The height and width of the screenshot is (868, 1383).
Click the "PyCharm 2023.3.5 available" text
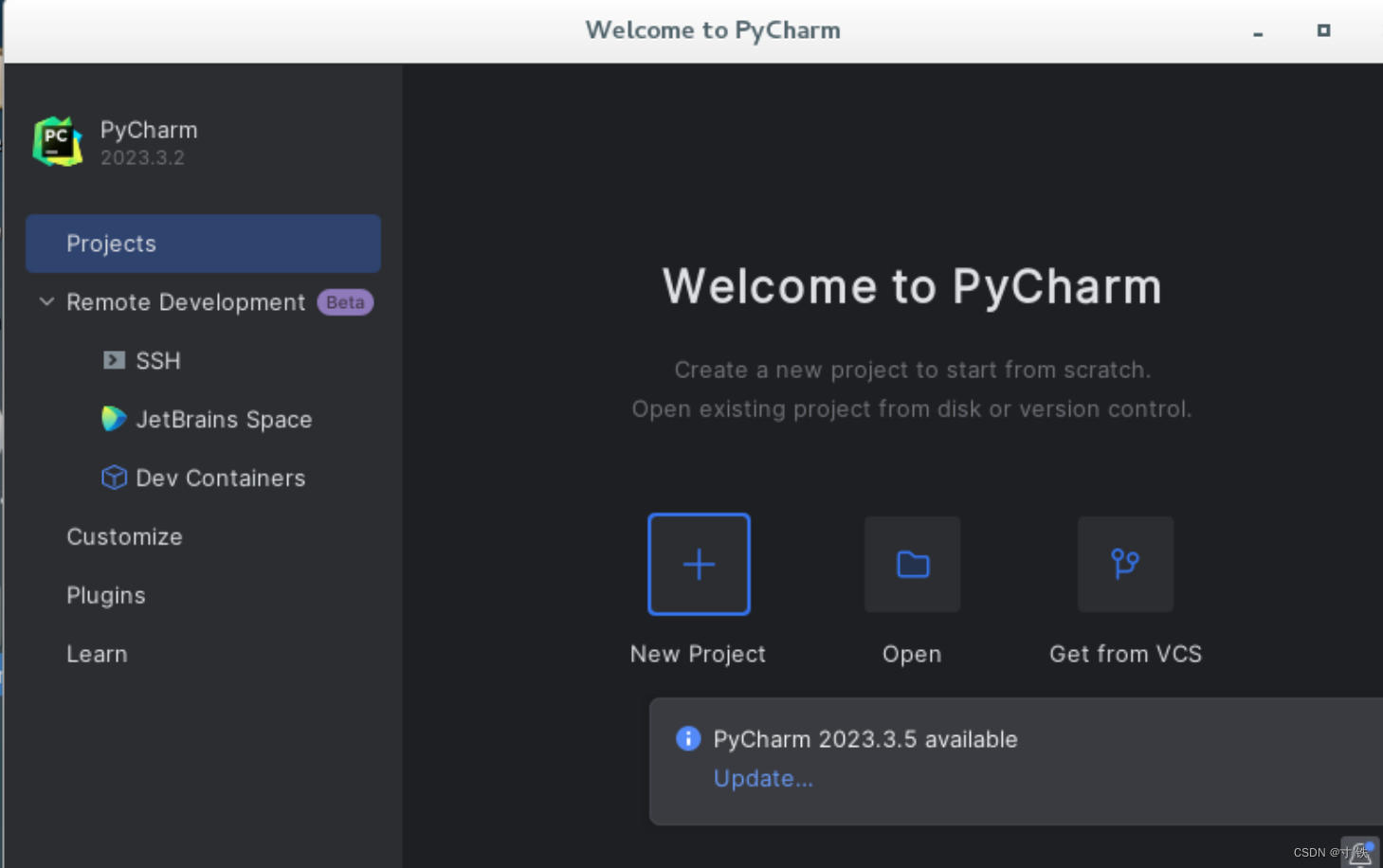click(865, 739)
